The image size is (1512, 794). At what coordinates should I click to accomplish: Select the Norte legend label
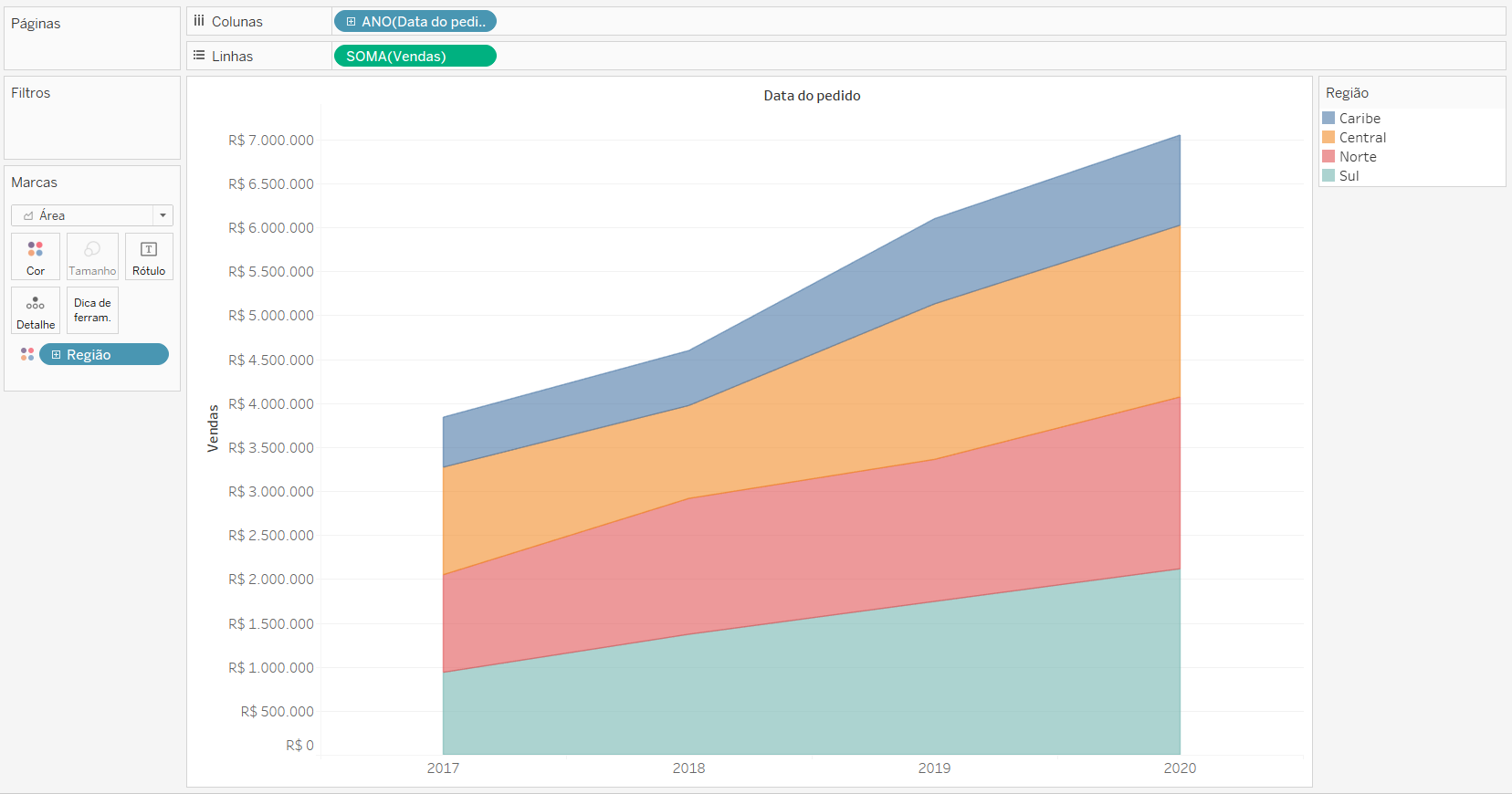click(x=1358, y=157)
